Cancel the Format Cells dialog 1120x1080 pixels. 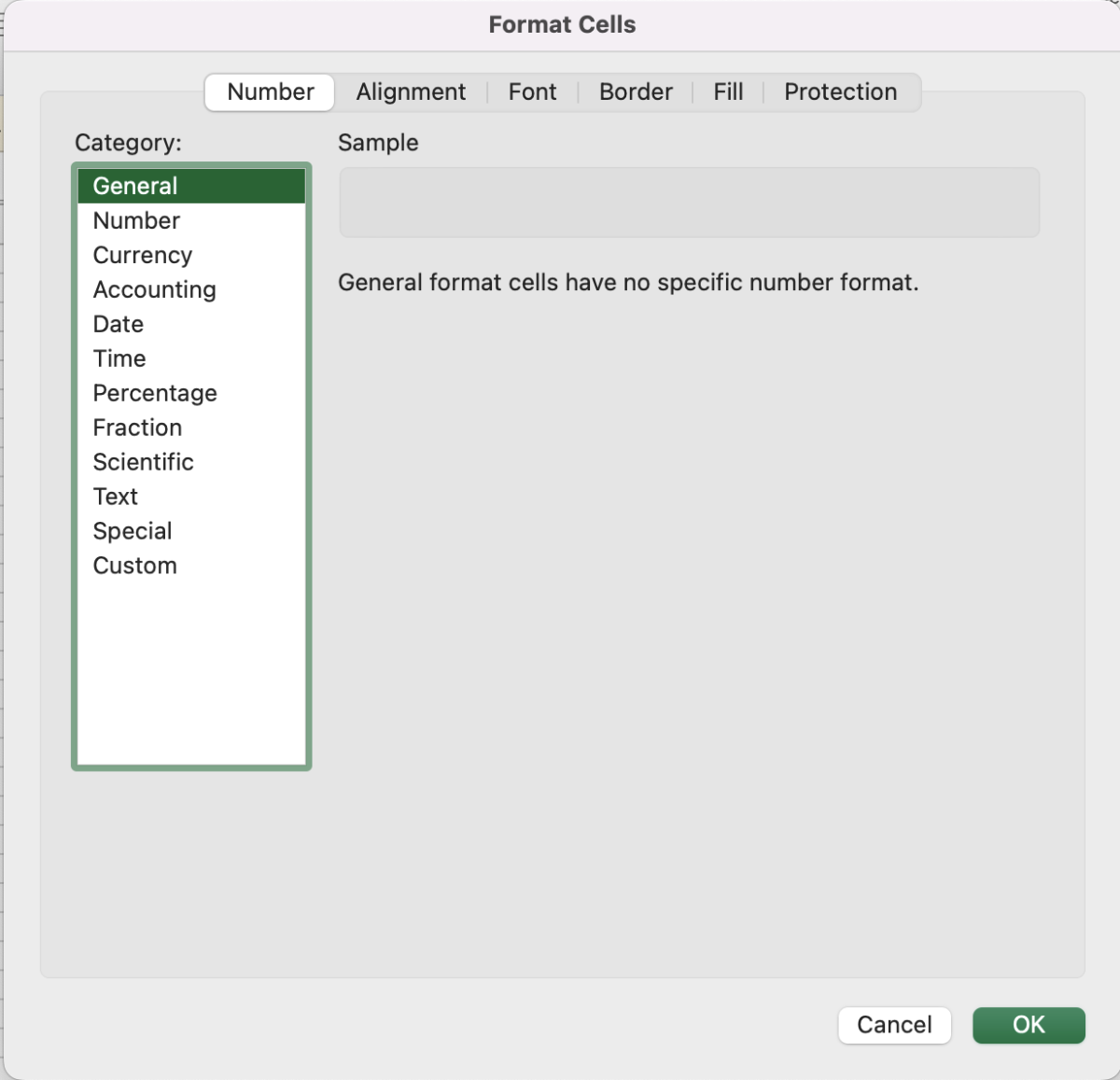click(x=893, y=1025)
